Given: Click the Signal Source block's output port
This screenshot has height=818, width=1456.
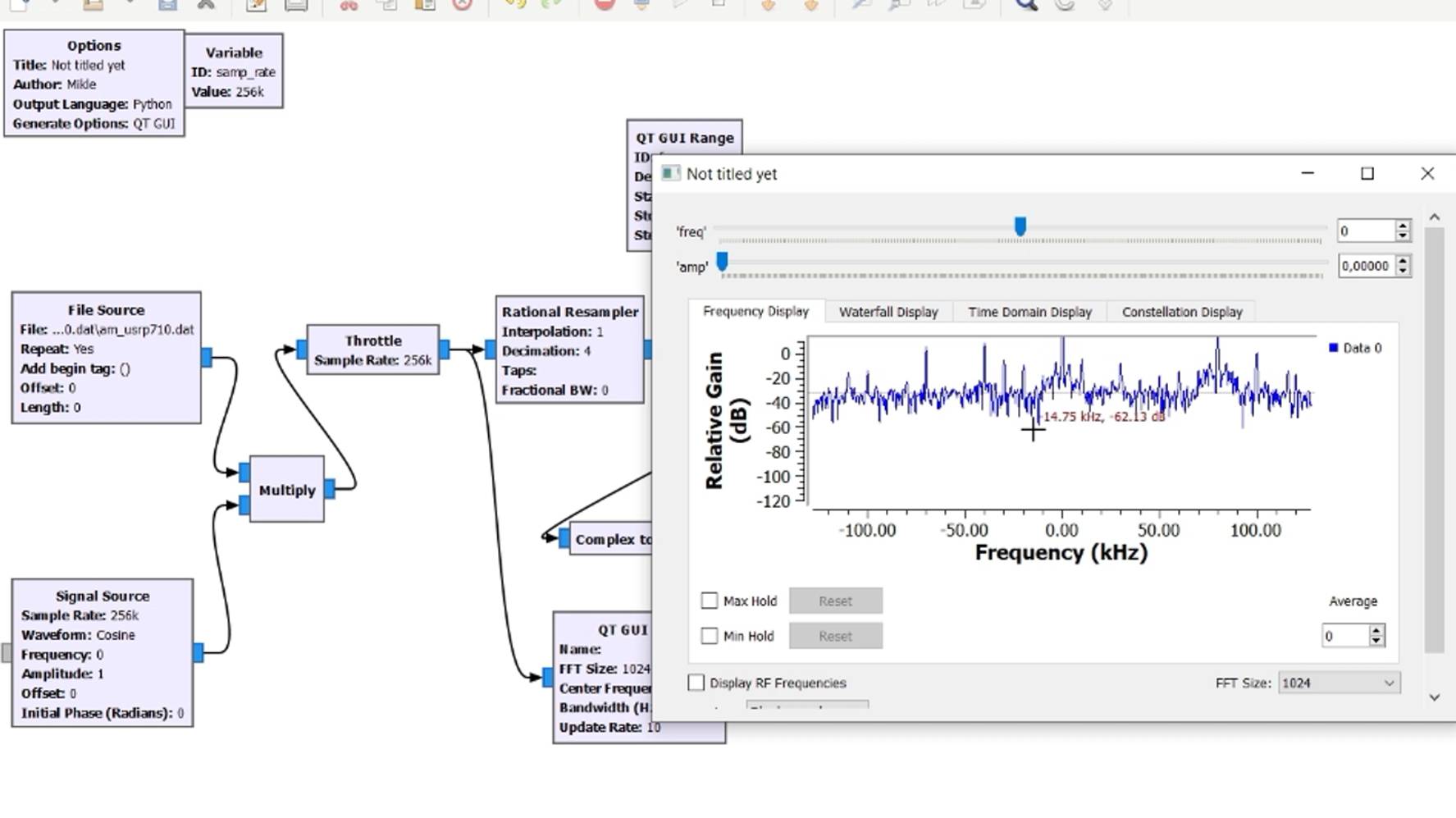Looking at the screenshot, I should pyautogui.click(x=199, y=652).
